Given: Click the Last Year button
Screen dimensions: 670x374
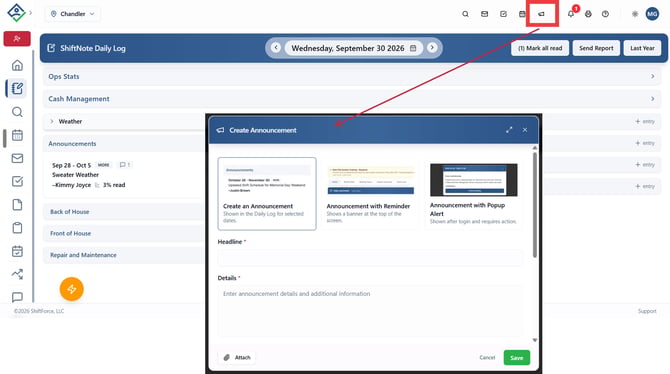Looking at the screenshot, I should (x=642, y=48).
